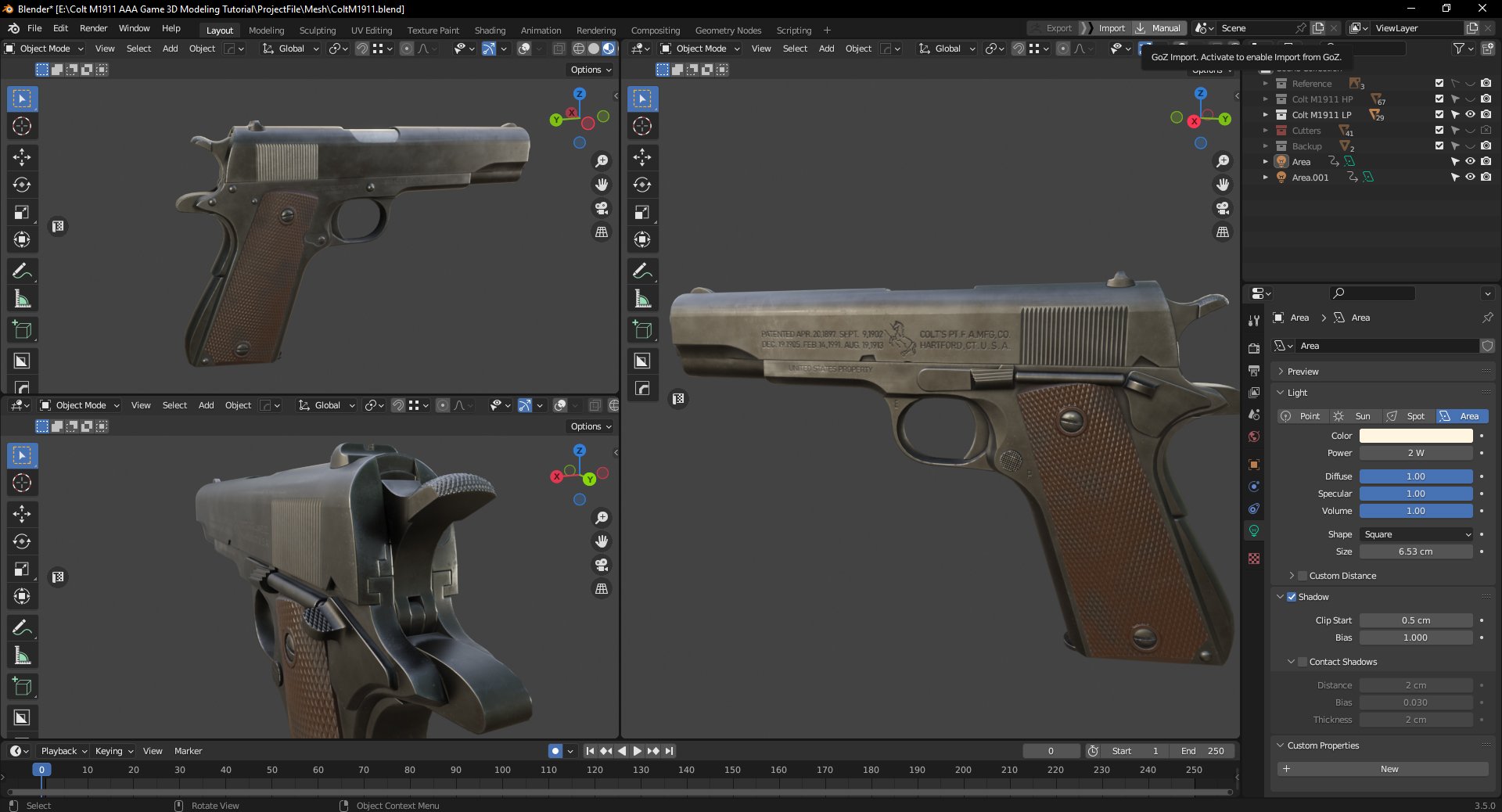Image resolution: width=1502 pixels, height=812 pixels.
Task: Enable Contact Shadows
Action: click(1301, 662)
